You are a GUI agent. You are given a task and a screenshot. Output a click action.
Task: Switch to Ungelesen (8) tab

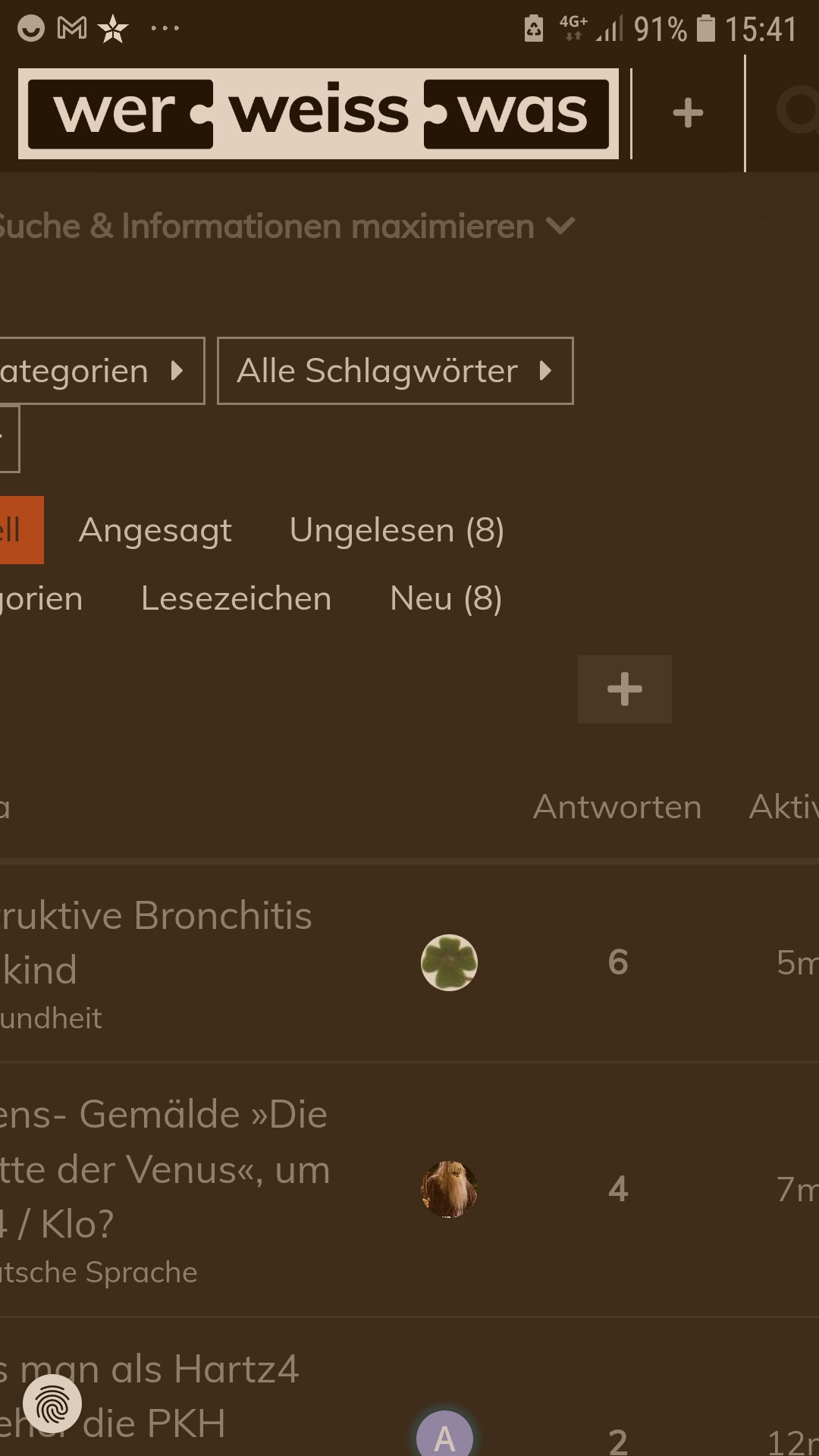[397, 530]
